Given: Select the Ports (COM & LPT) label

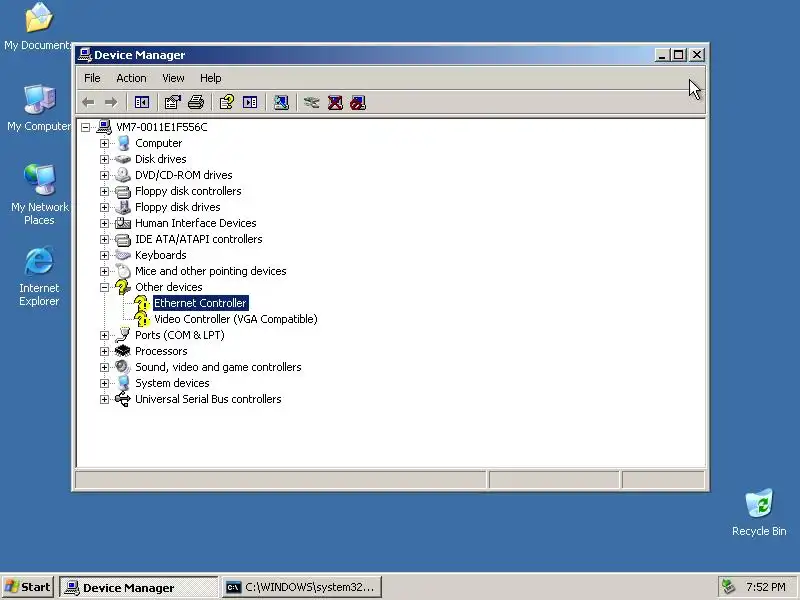Looking at the screenshot, I should point(180,335).
